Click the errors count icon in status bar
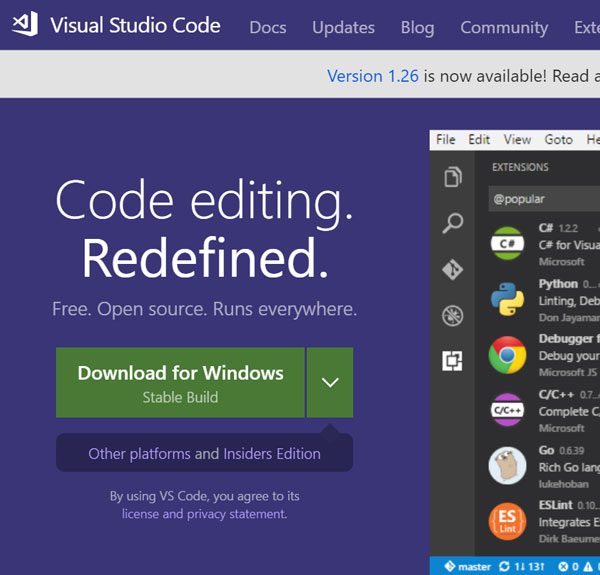Screen dimensions: 600x575 (563, 567)
